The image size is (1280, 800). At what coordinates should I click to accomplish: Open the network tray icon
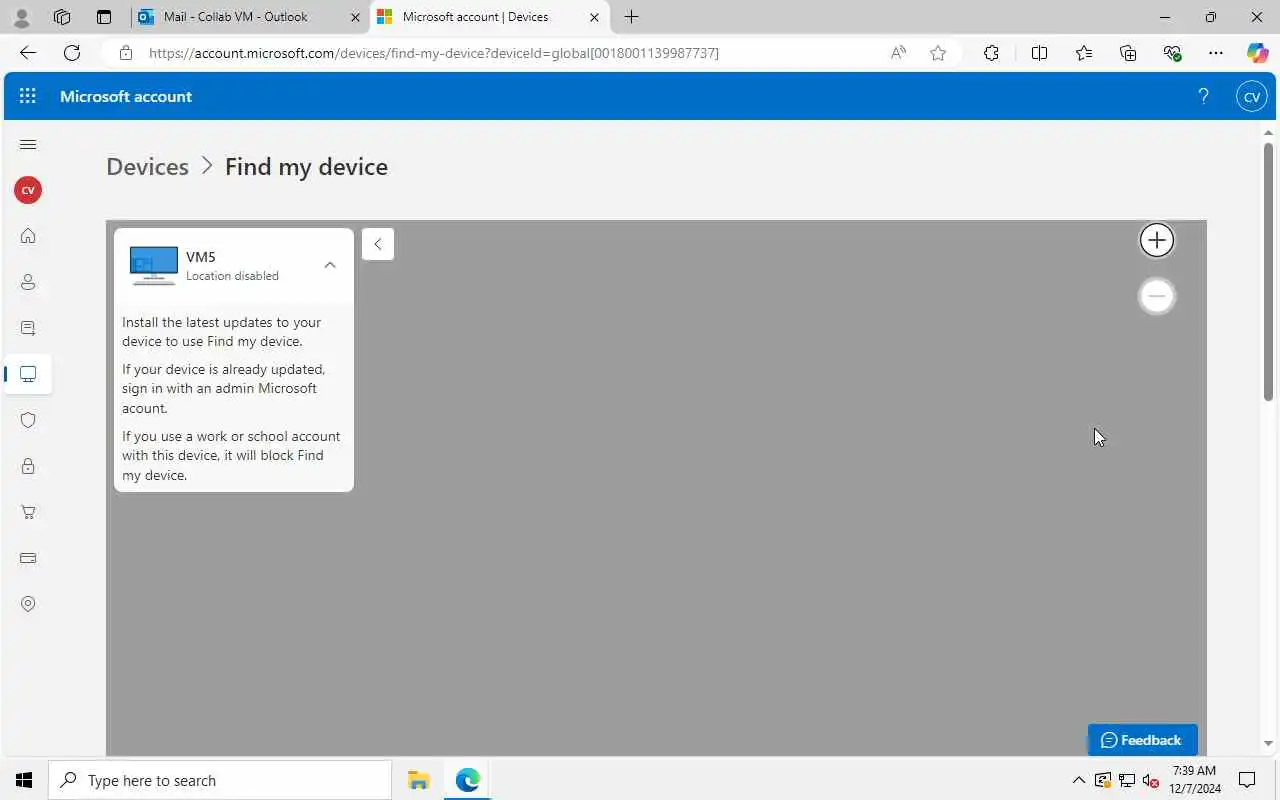[1126, 780]
